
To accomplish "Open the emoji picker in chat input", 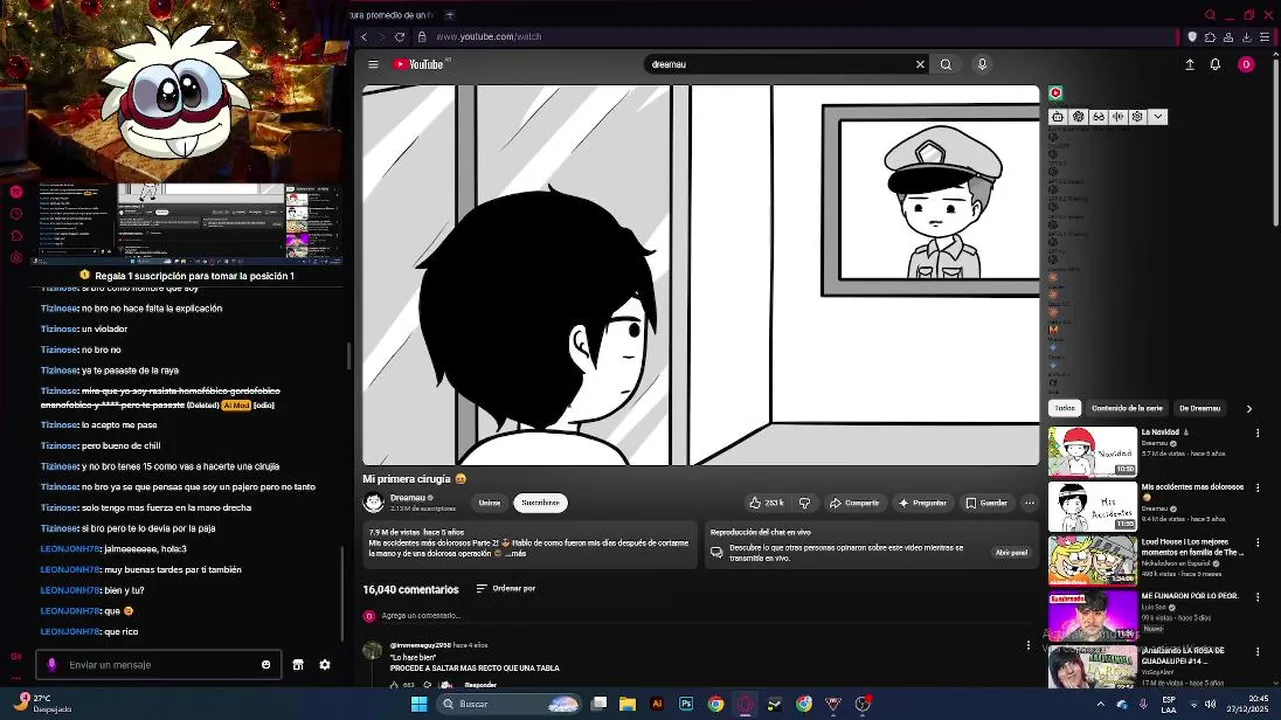I will (x=266, y=665).
